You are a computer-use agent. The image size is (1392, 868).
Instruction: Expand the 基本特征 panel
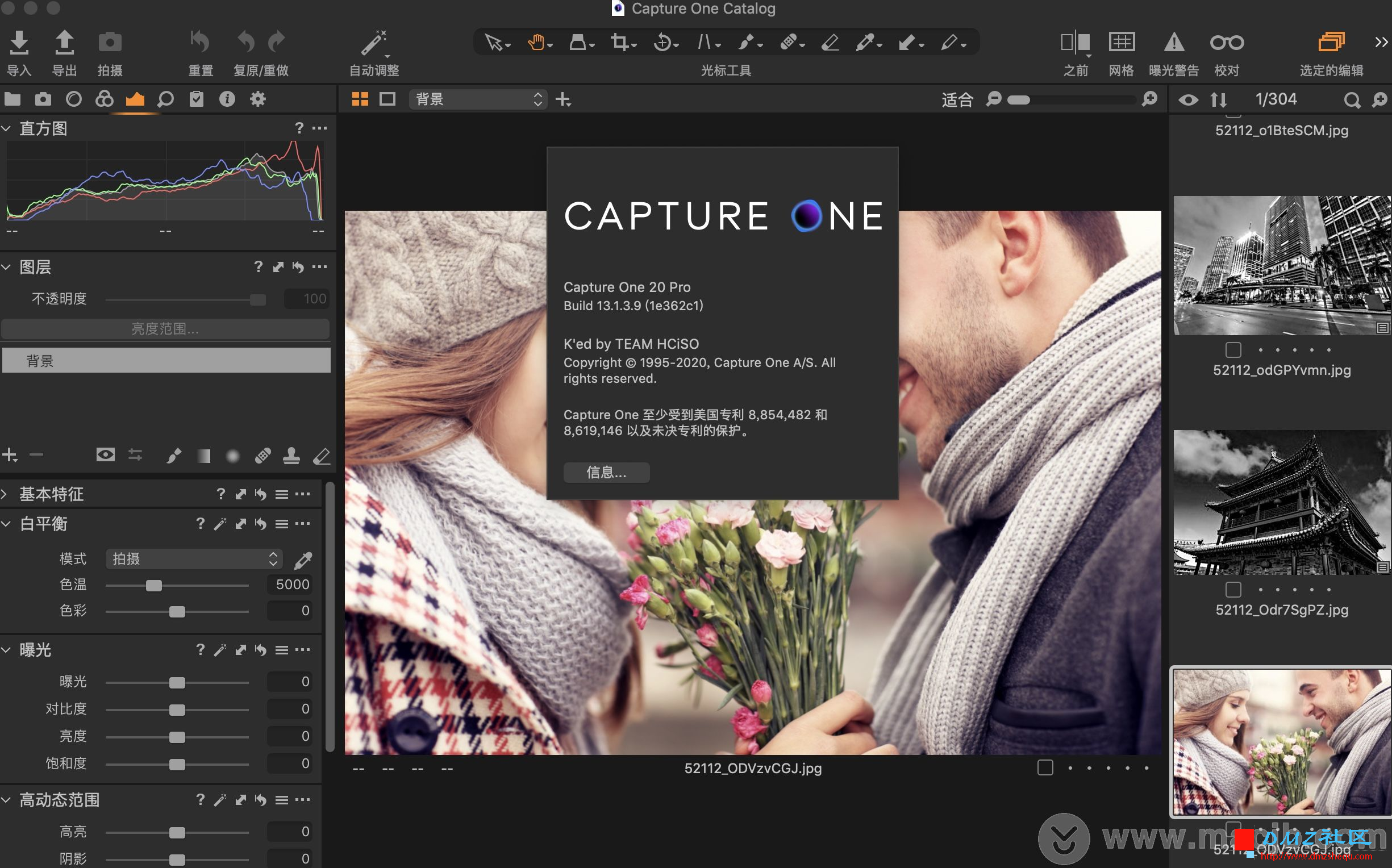click(5, 494)
